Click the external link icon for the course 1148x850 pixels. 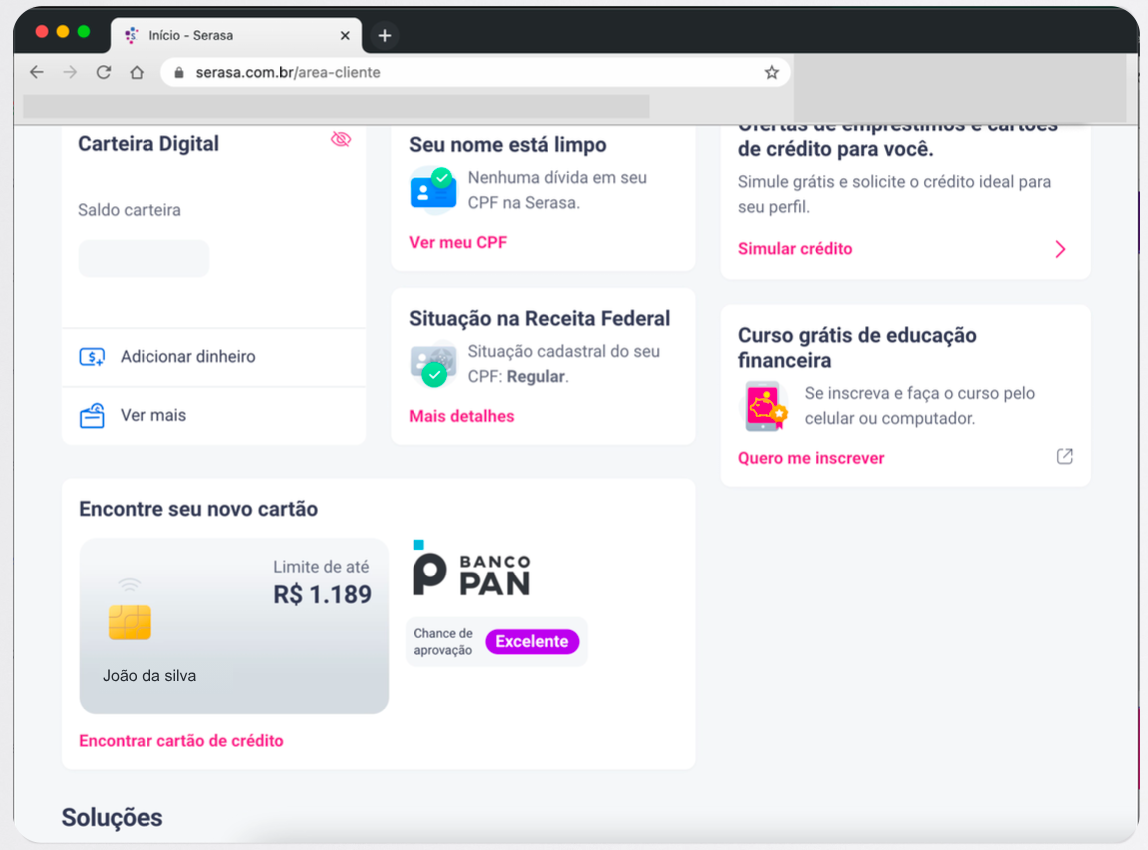tap(1065, 457)
